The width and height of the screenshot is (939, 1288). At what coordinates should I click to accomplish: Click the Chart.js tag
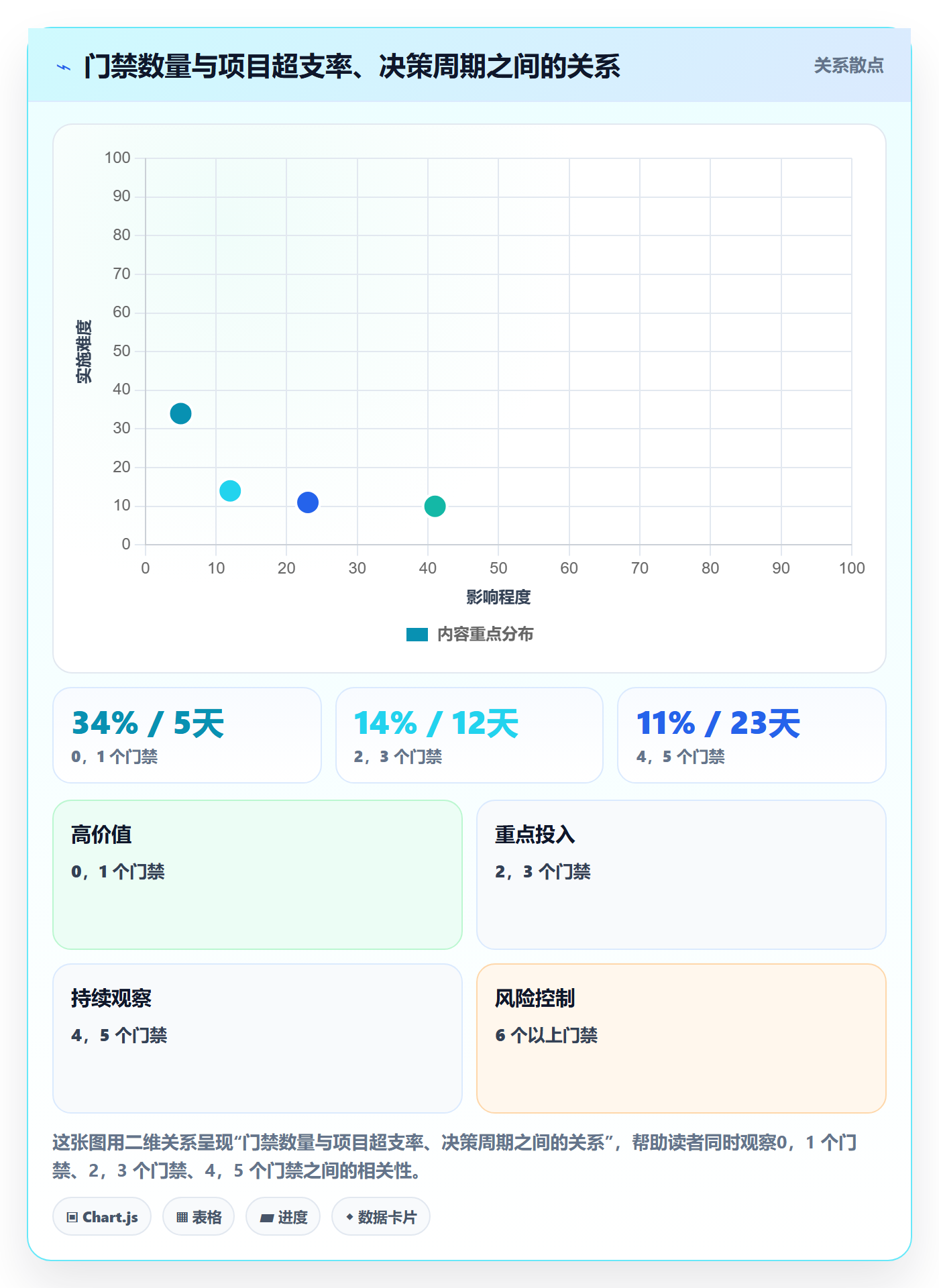pos(102,1217)
